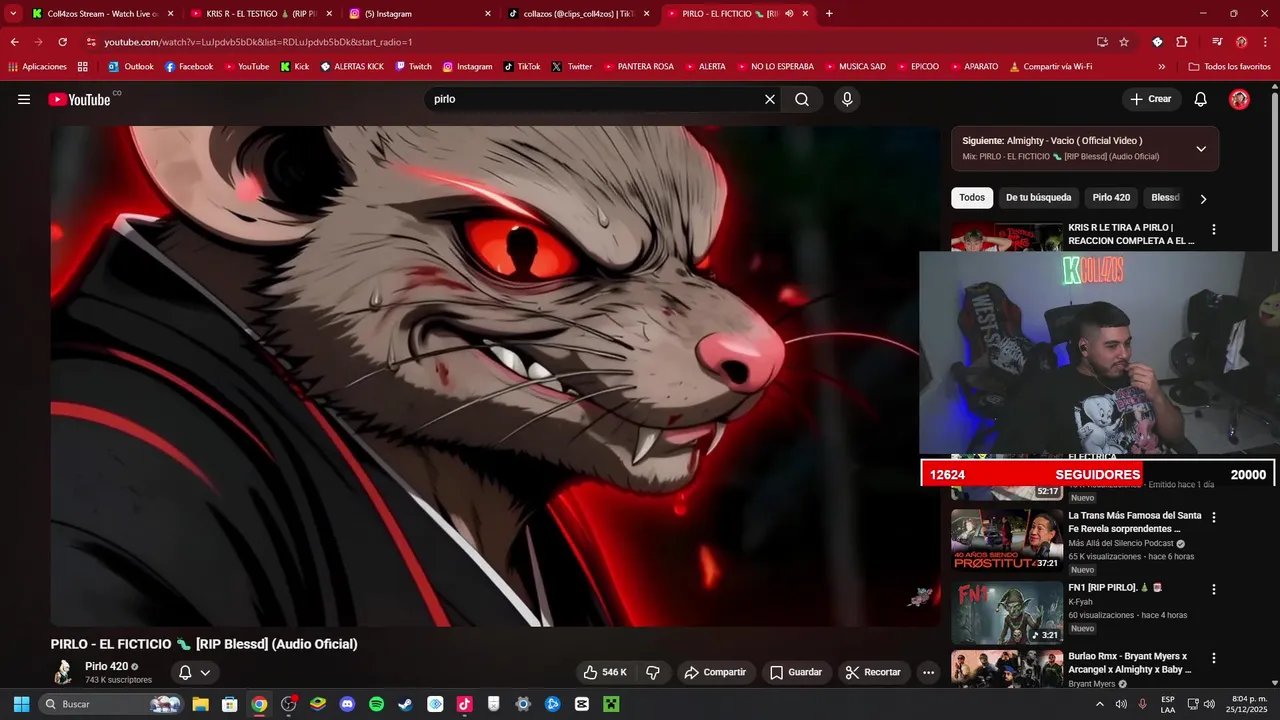This screenshot has height=720, width=1280.
Task: Show more filter chips with right arrow
Action: pos(1203,199)
